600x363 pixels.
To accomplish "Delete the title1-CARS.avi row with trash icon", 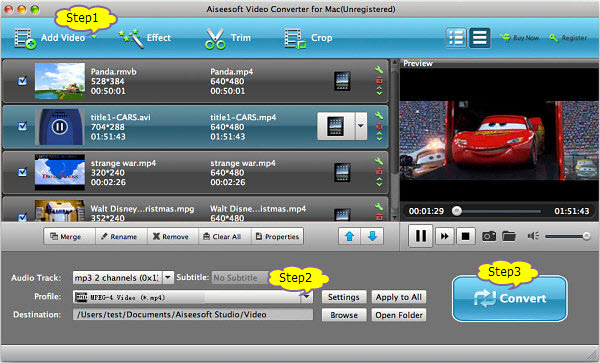I will pos(379,125).
